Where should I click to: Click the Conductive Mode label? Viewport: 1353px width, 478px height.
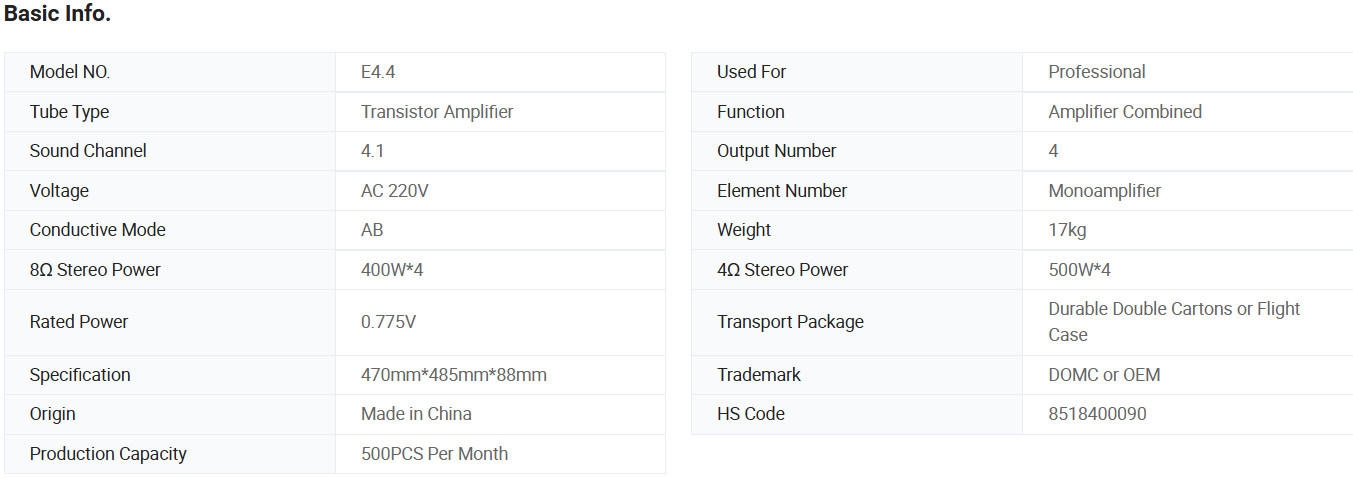click(x=98, y=230)
